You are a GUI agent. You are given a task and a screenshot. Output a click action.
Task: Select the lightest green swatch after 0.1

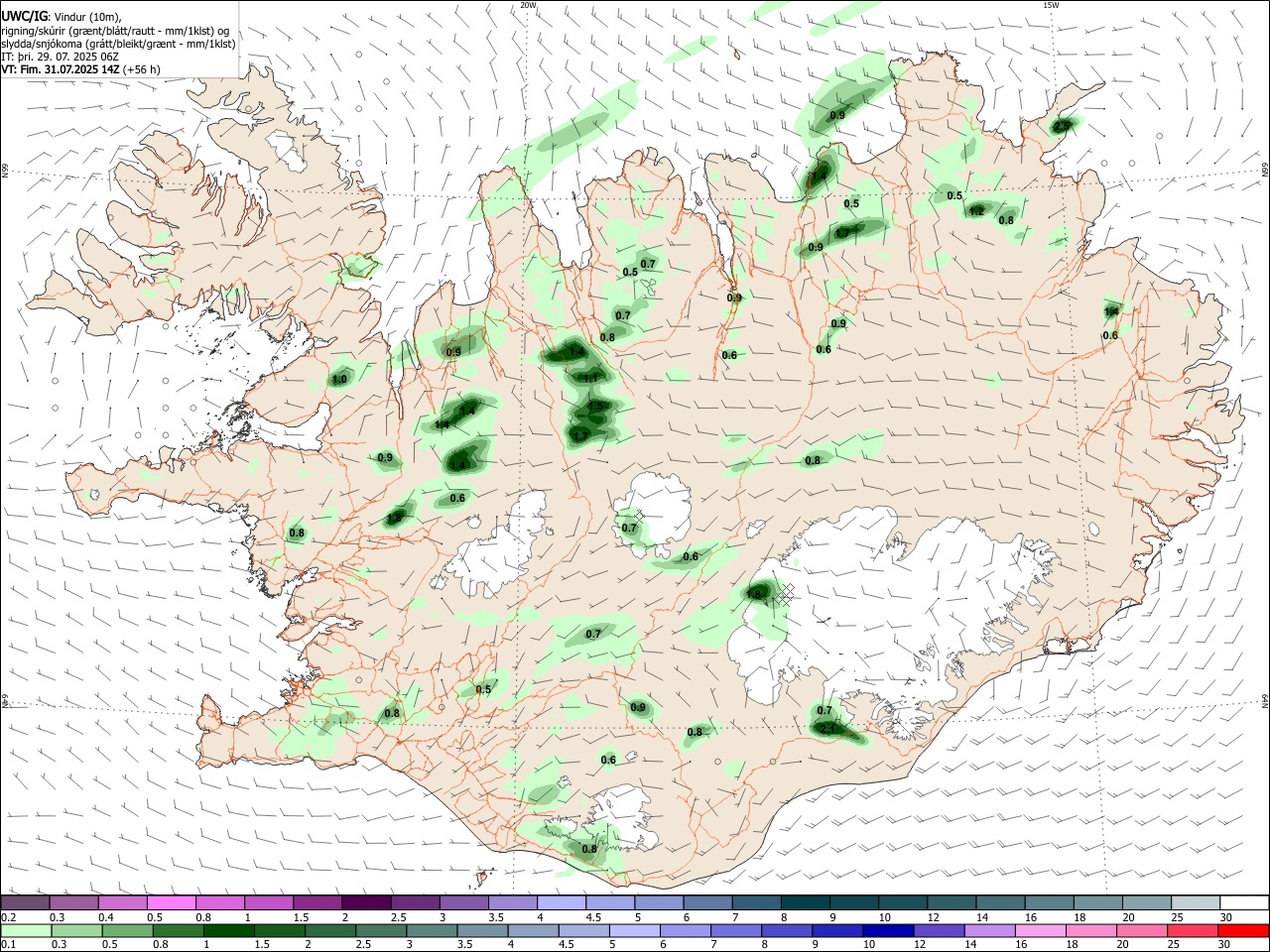(x=27, y=930)
